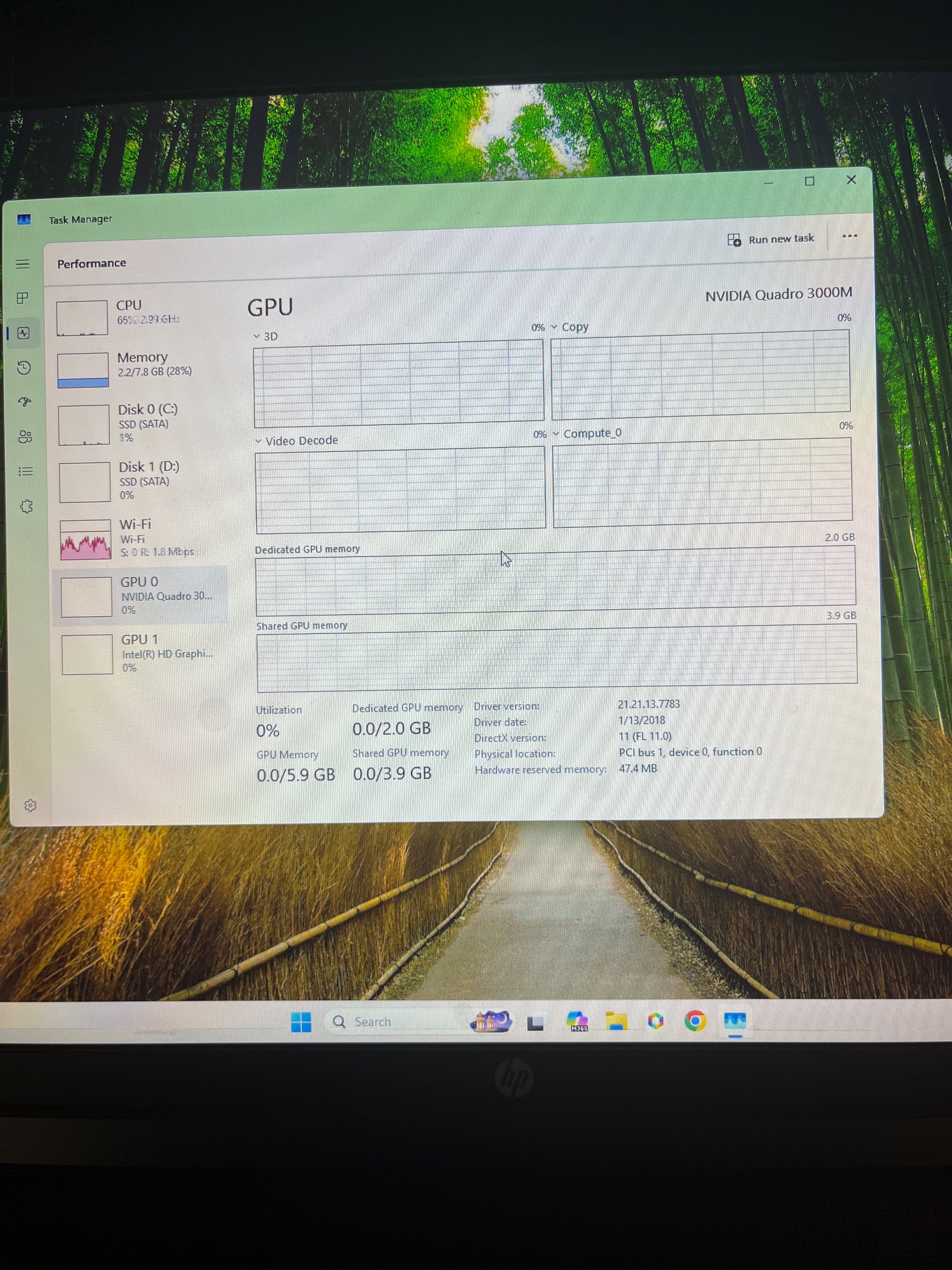Select the Performance page icon in sidebar
This screenshot has width=952, height=1270.
[23, 333]
